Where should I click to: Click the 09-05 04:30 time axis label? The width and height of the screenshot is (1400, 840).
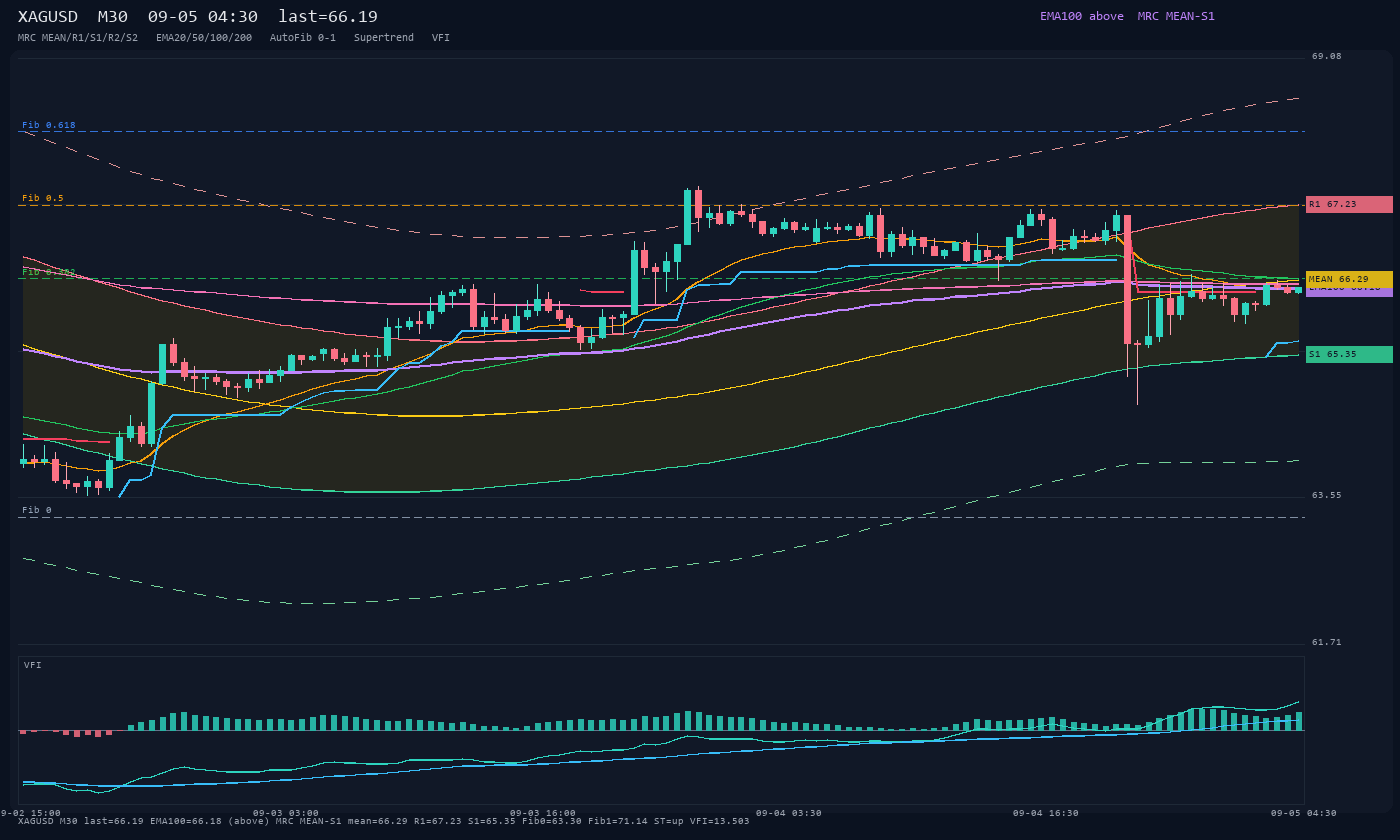click(1304, 813)
